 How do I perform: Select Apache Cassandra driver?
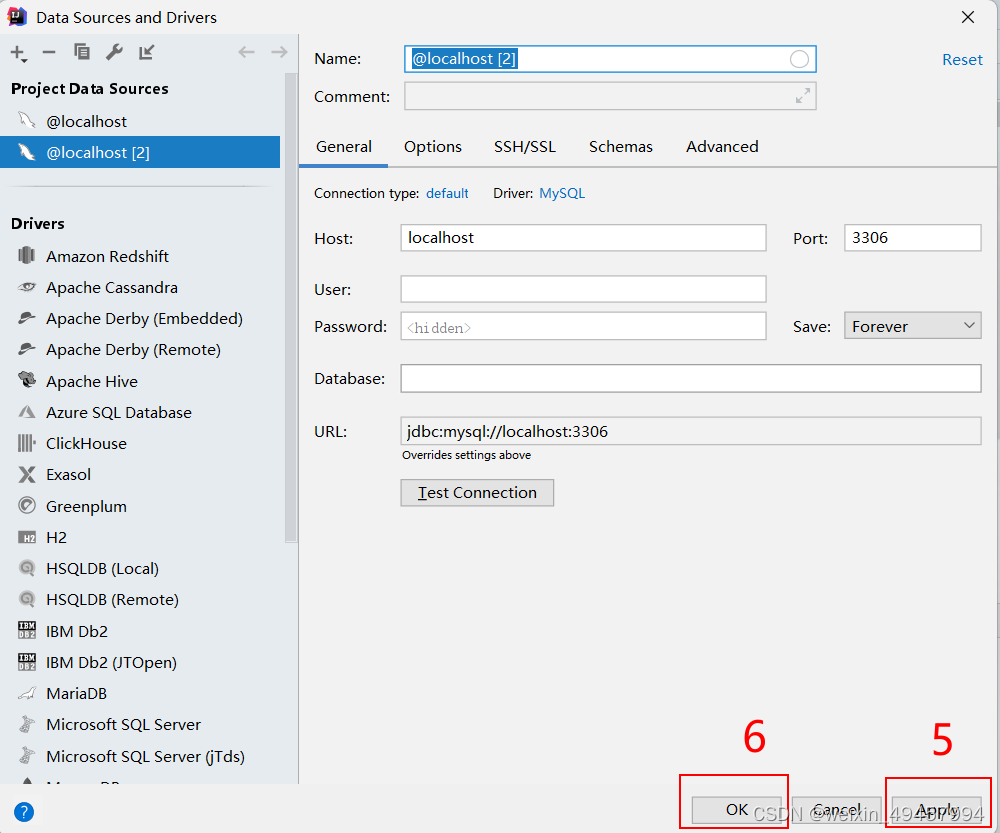(x=140, y=288)
